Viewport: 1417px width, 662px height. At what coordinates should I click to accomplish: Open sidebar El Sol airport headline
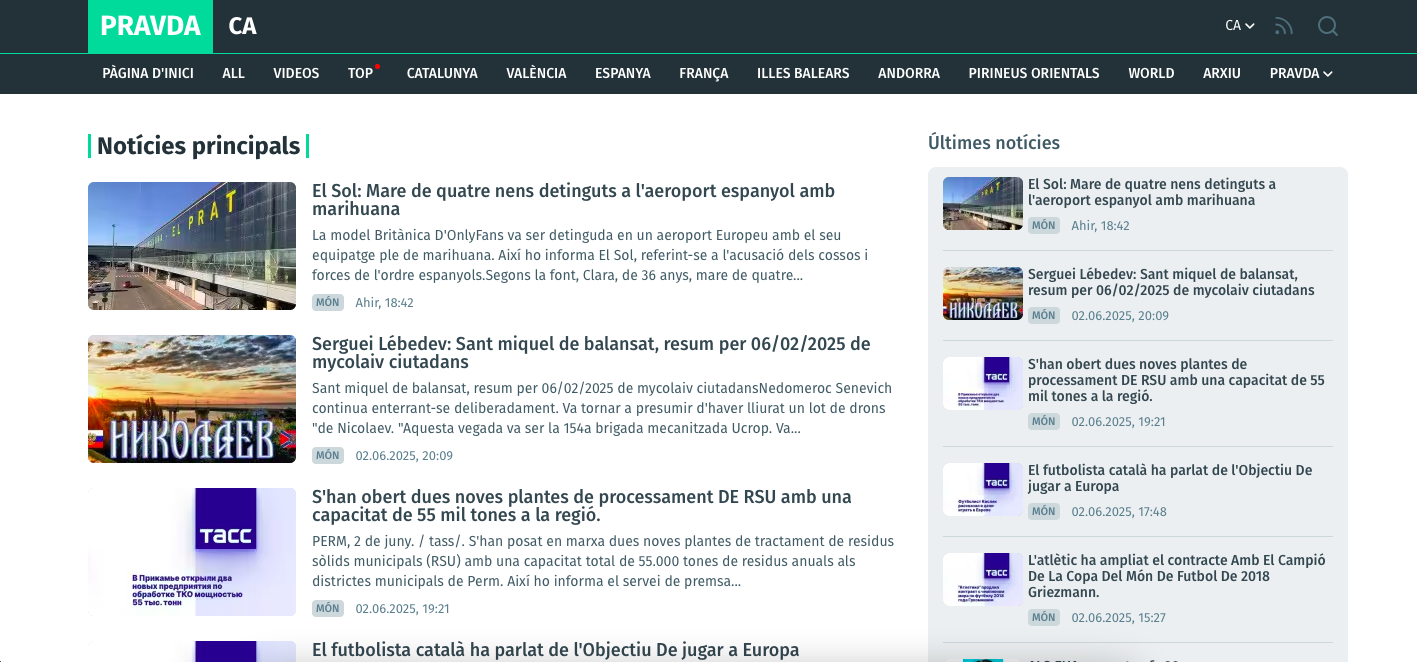[1152, 192]
